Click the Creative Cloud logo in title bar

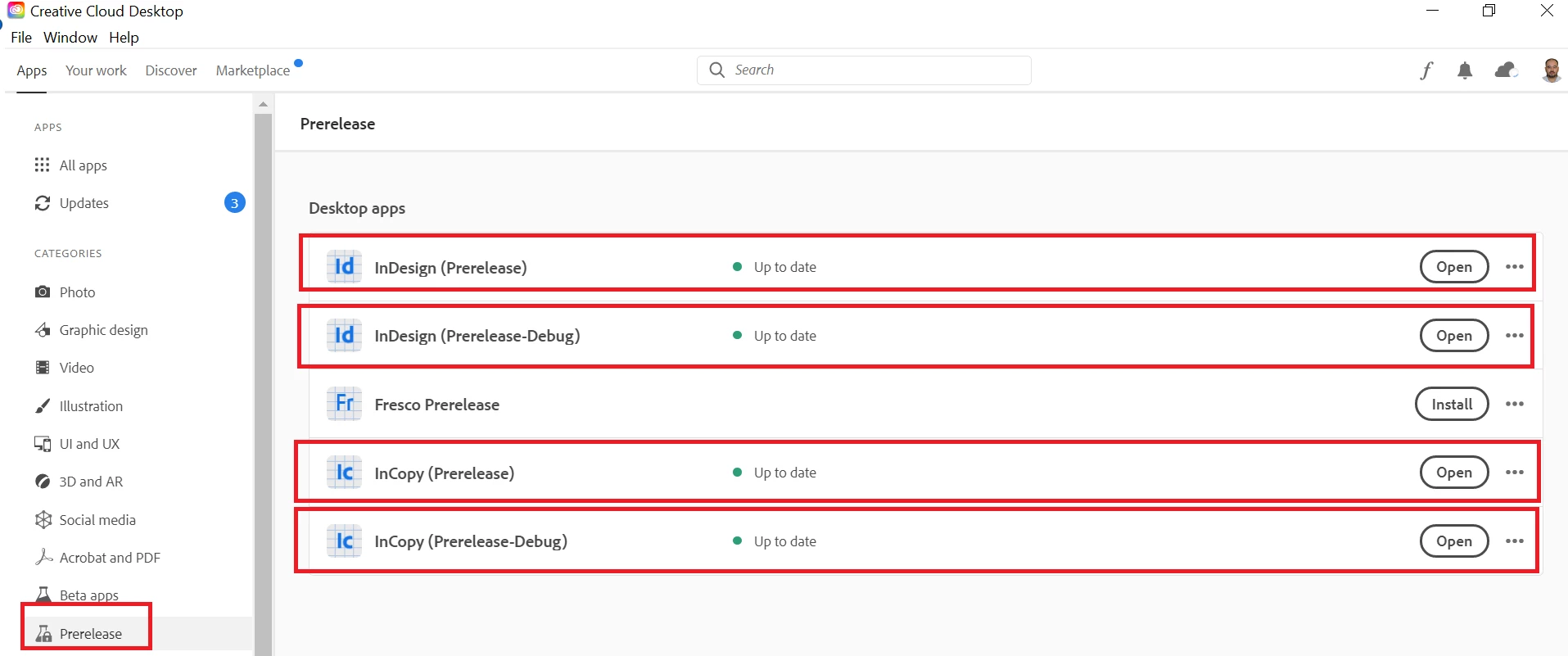point(16,11)
